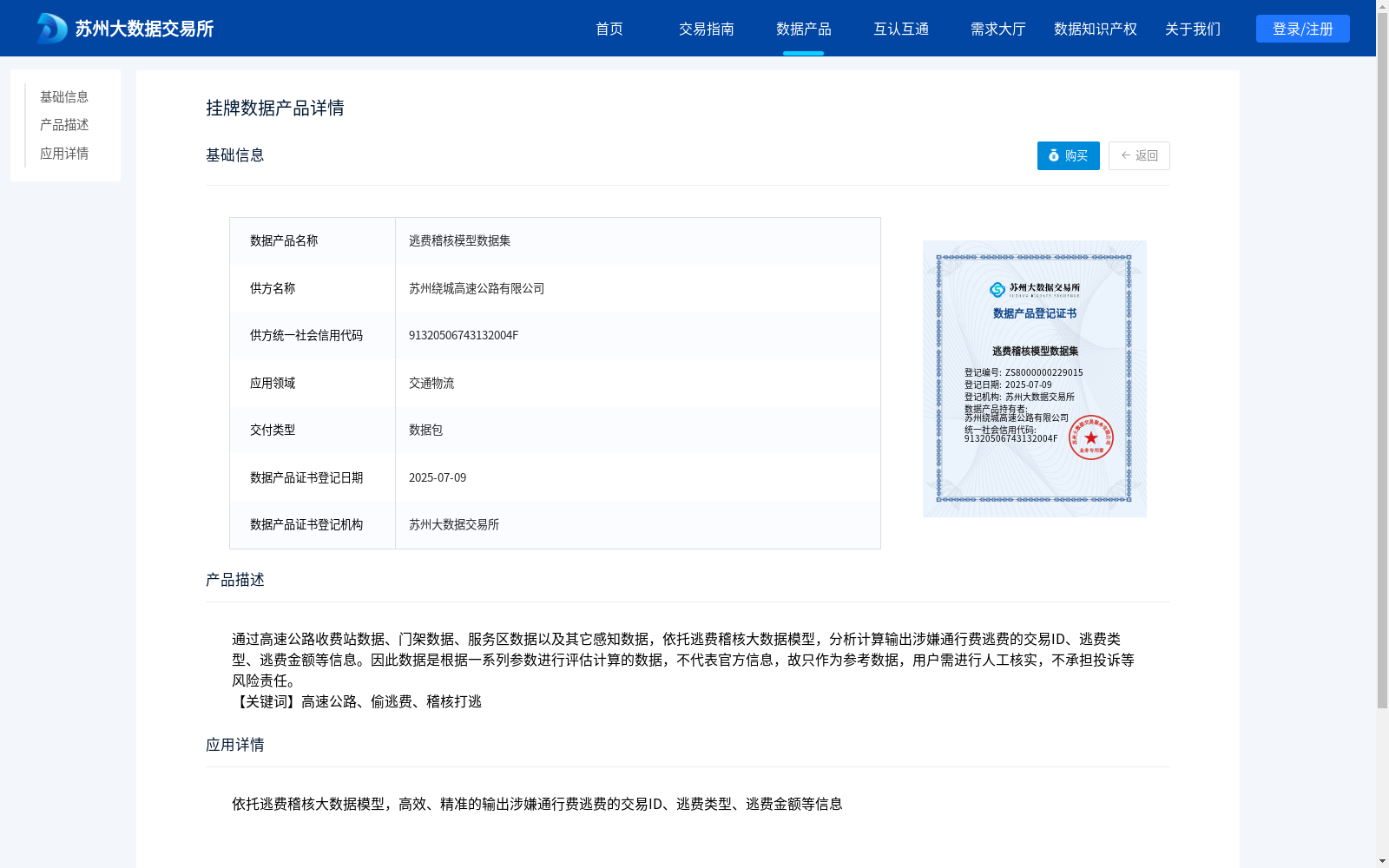The width and height of the screenshot is (1389, 868).
Task: Open the 关于我们 menu item
Action: coord(1193,29)
